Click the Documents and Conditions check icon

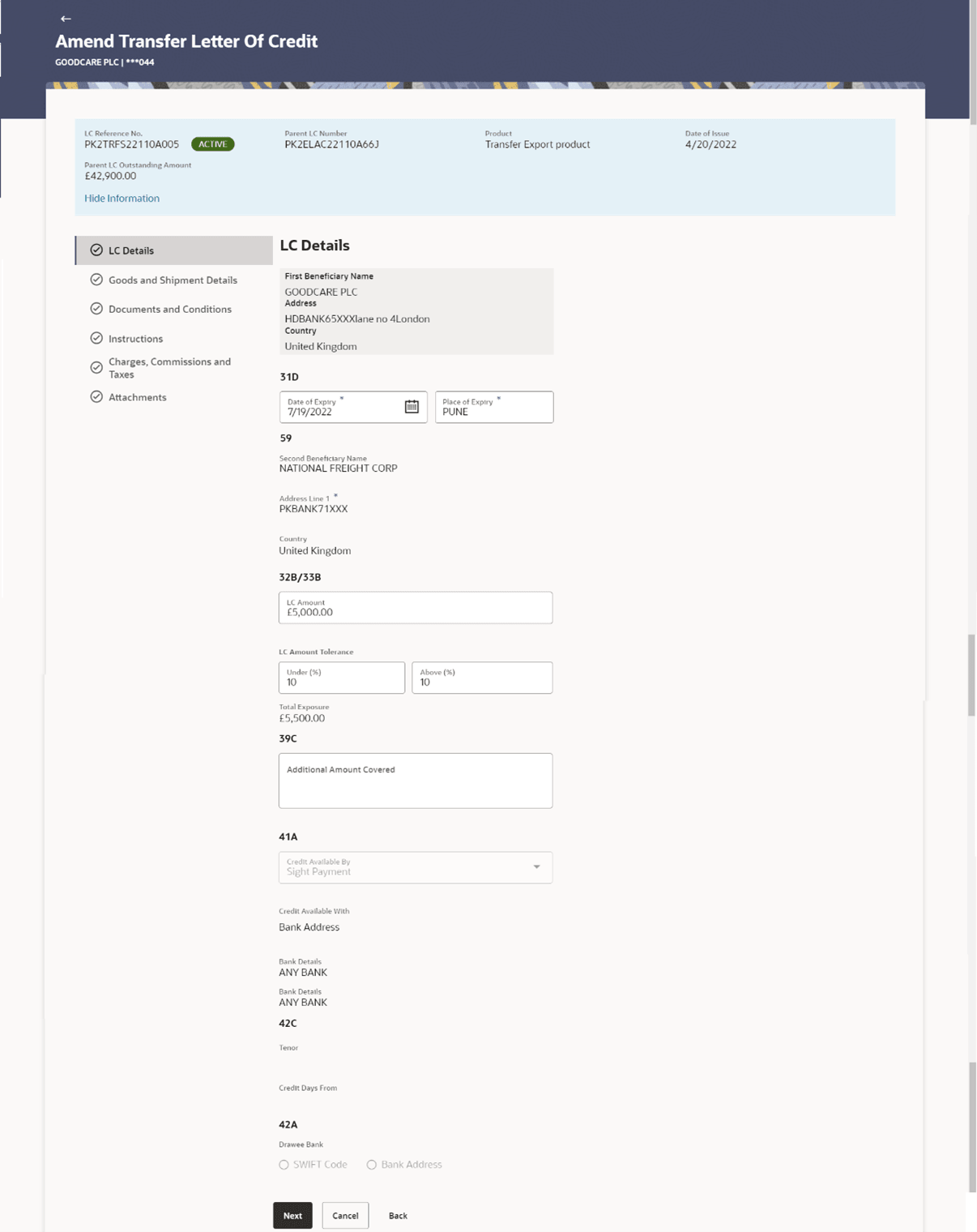point(96,309)
